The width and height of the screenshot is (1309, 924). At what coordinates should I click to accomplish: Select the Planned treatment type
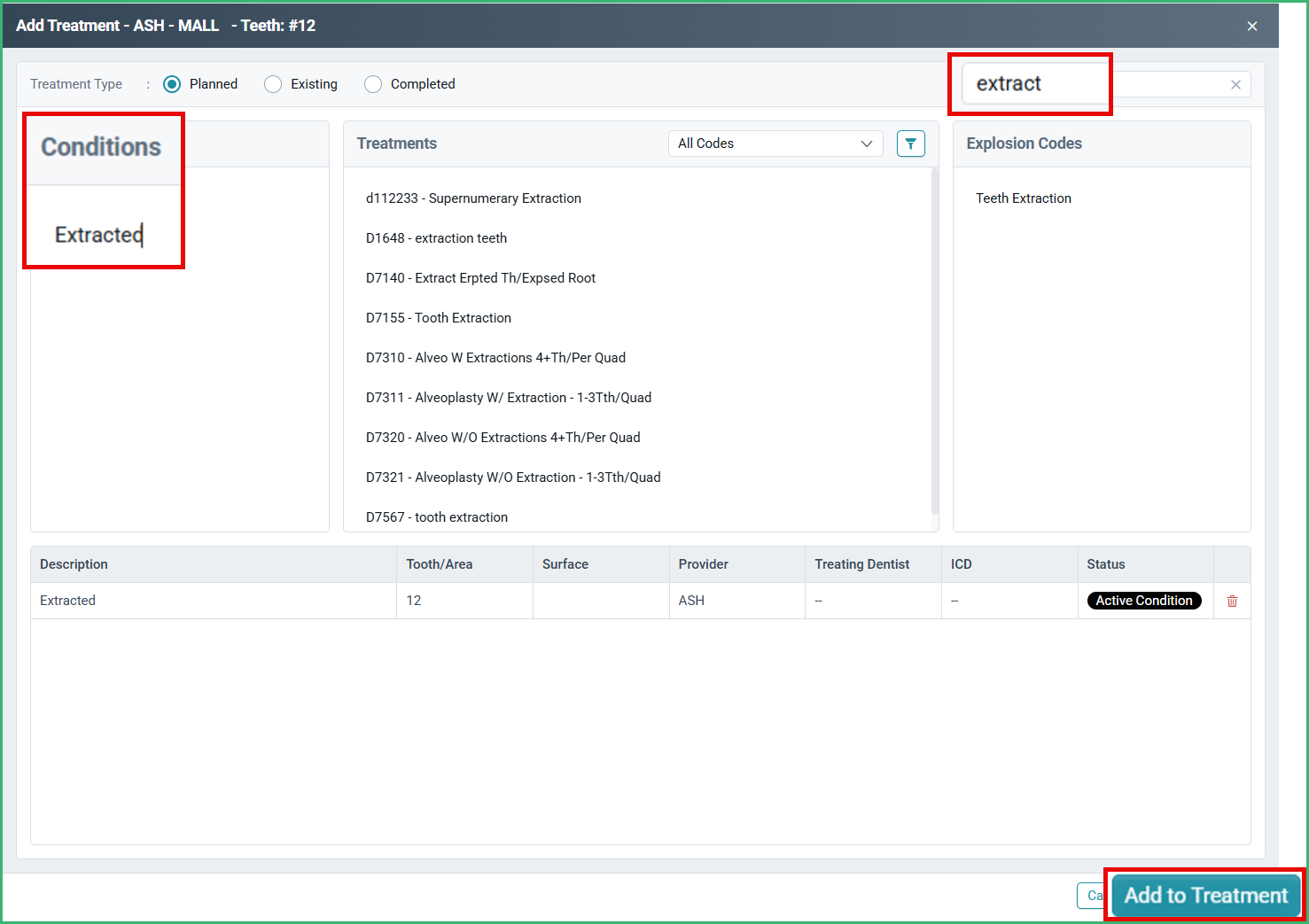pyautogui.click(x=172, y=84)
